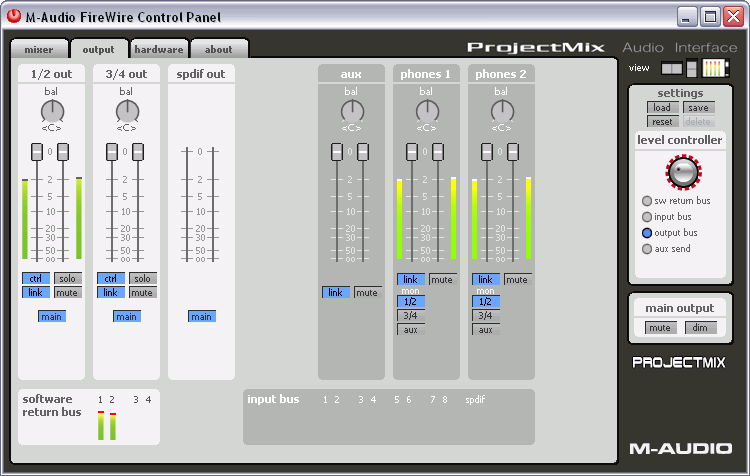Save current settings
750x476 pixels.
[x=699, y=108]
